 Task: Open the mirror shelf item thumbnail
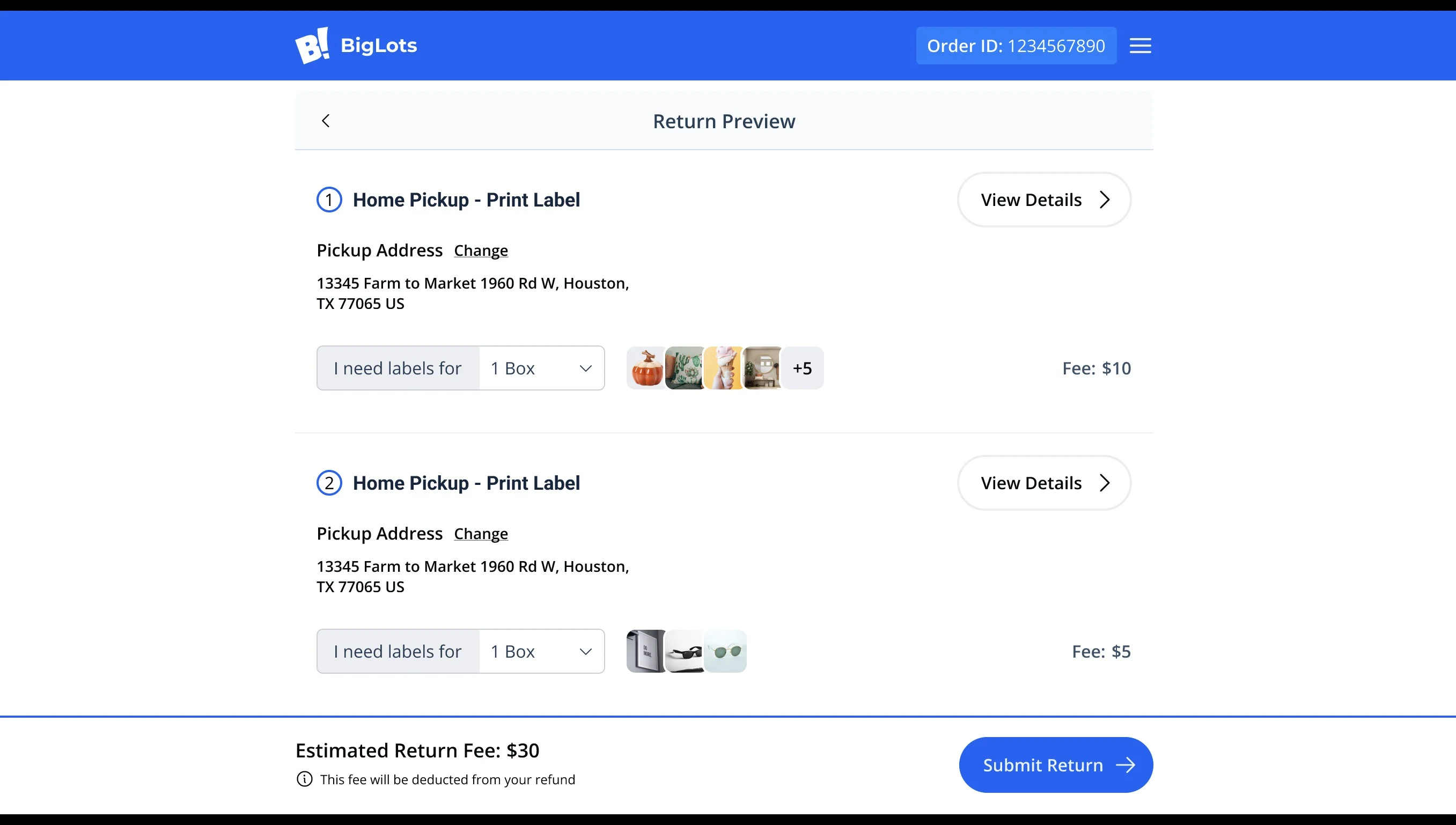tap(762, 368)
